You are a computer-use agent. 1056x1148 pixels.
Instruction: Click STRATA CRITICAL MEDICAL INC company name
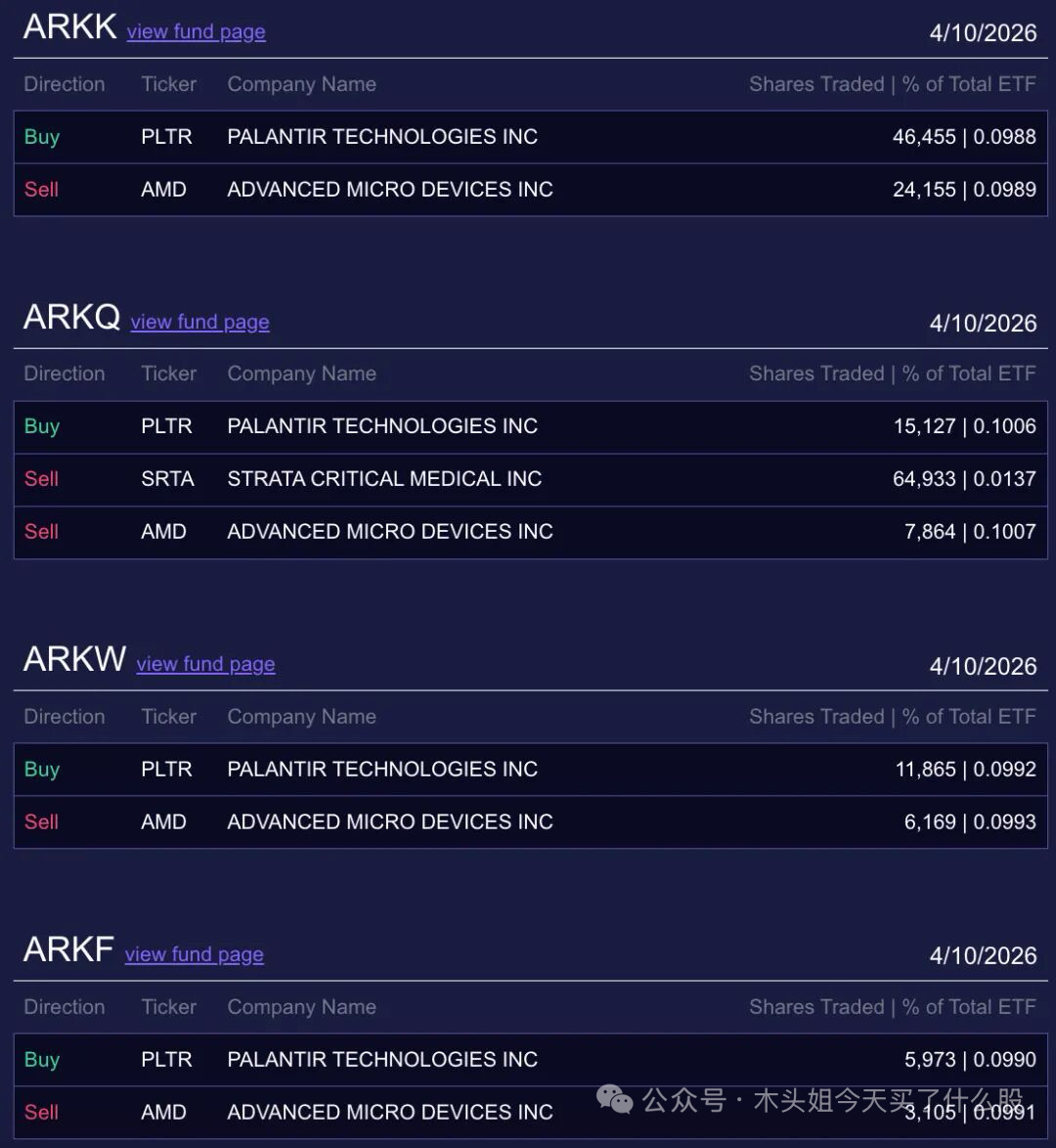384,479
